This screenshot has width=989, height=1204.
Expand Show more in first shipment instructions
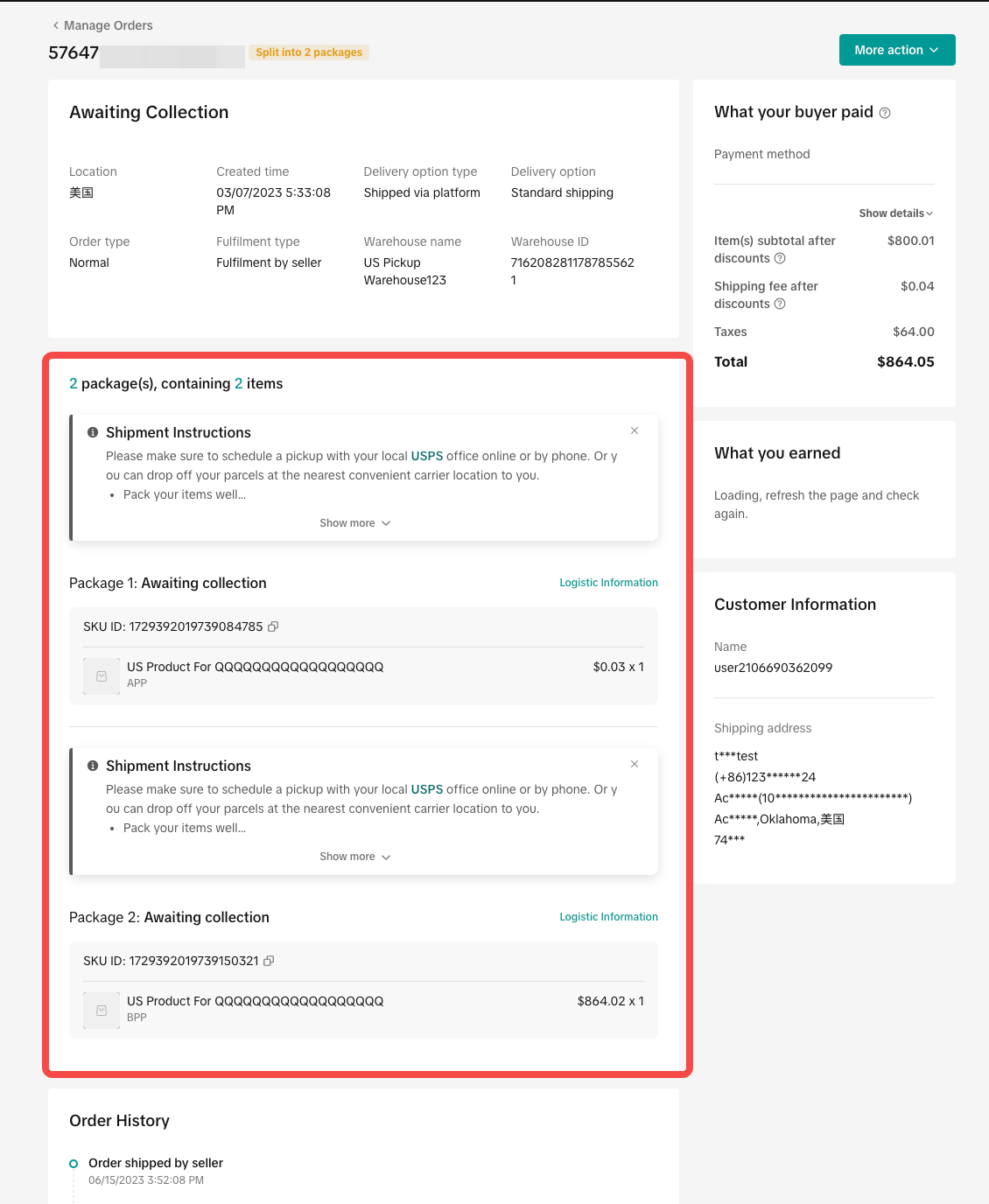[354, 523]
